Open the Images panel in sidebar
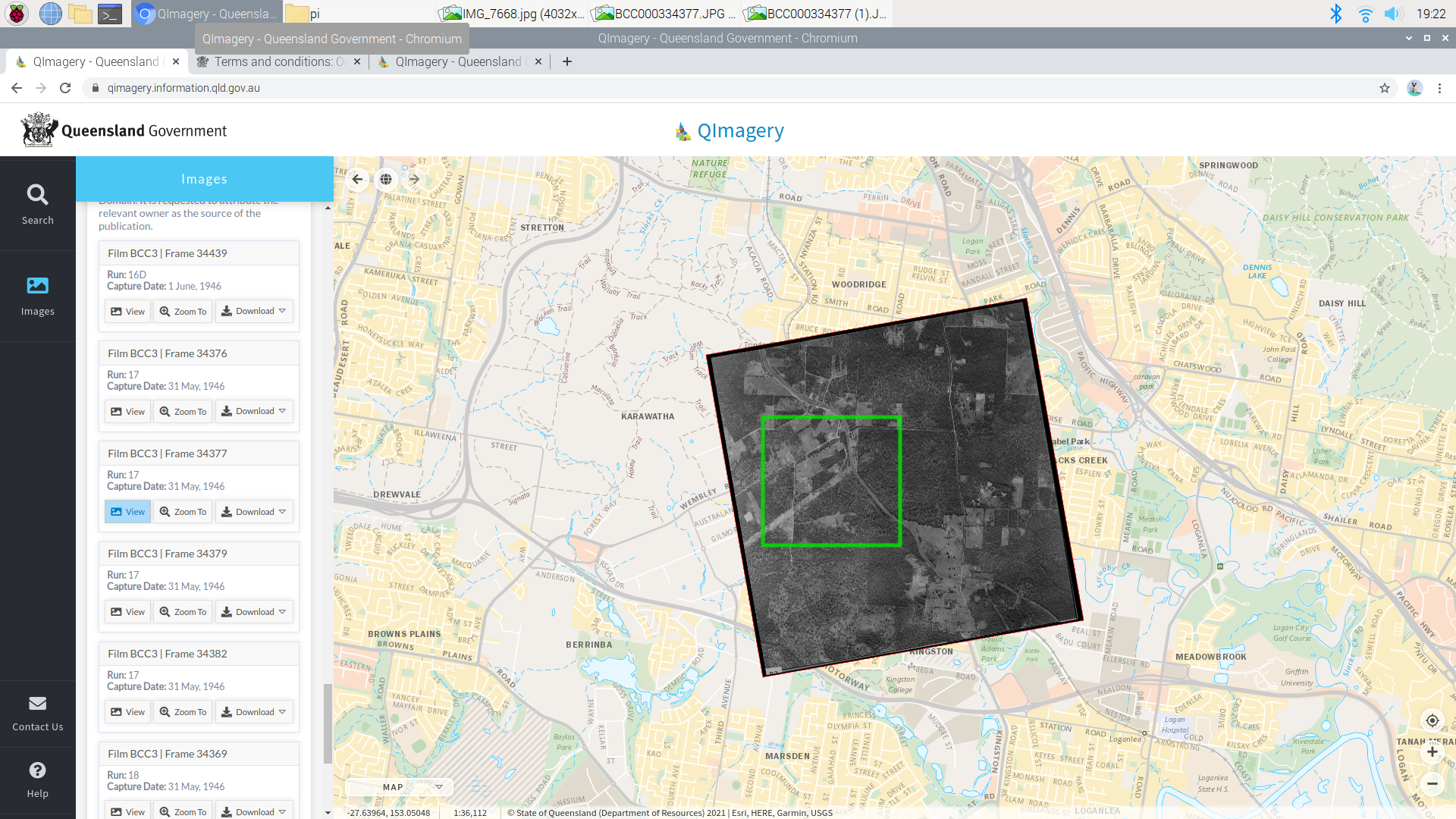This screenshot has height=819, width=1456. (37, 296)
